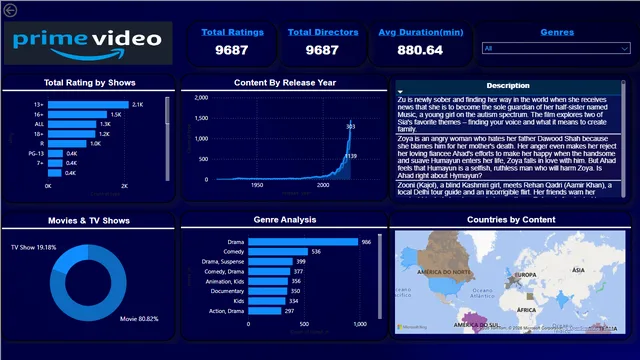Image resolution: width=640 pixels, height=360 pixels.
Task: Select Japan on the map
Action: [x=600, y=287]
